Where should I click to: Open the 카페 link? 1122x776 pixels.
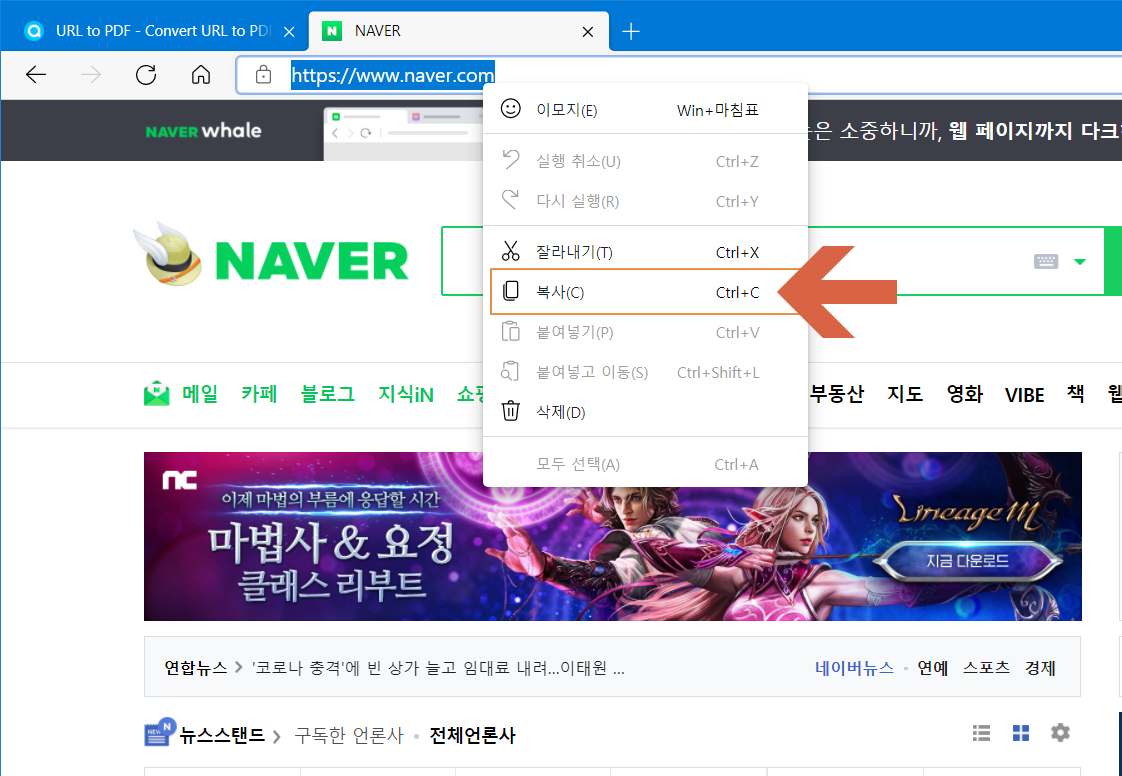click(x=259, y=394)
